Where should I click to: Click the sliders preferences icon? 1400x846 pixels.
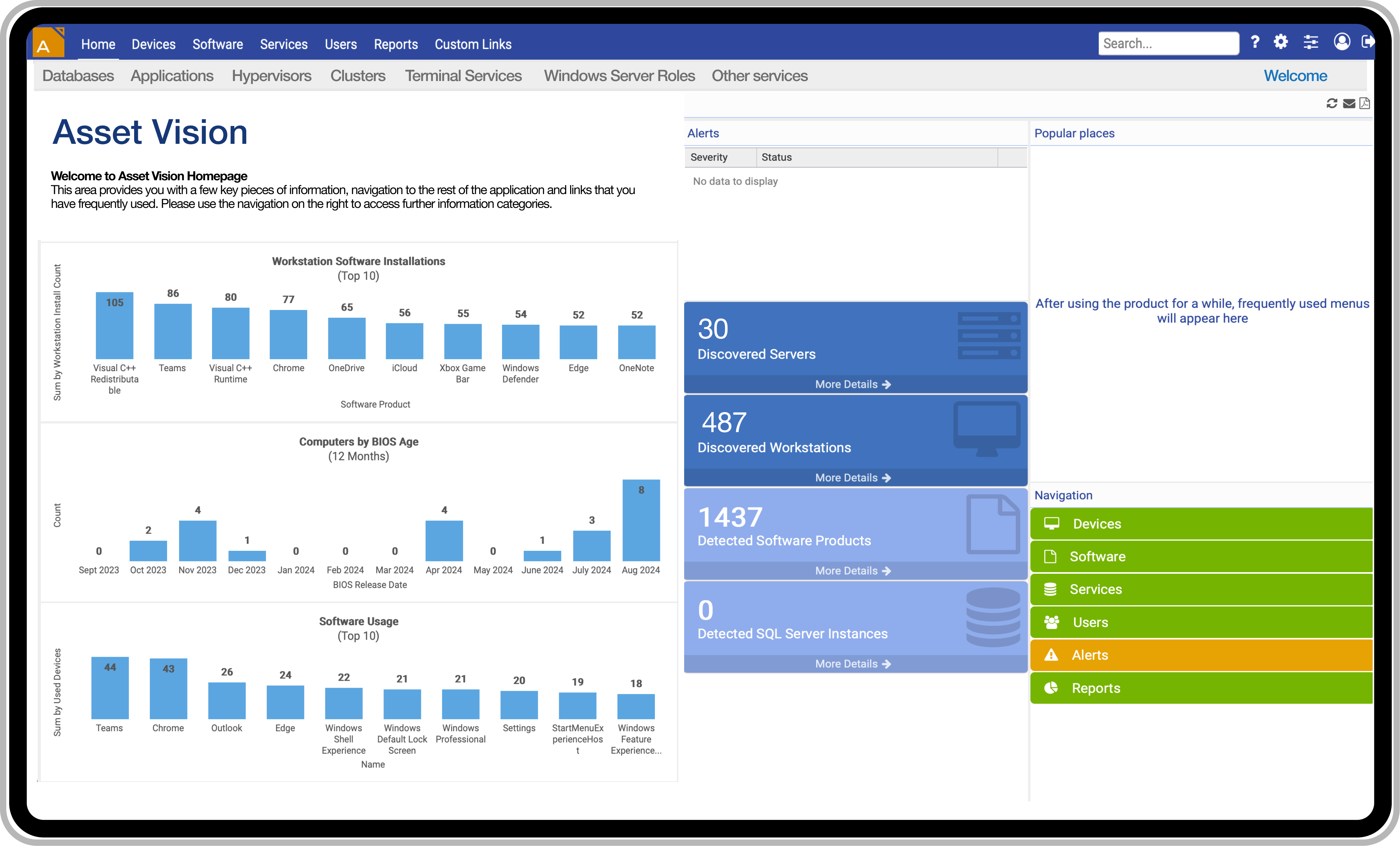click(x=1311, y=42)
